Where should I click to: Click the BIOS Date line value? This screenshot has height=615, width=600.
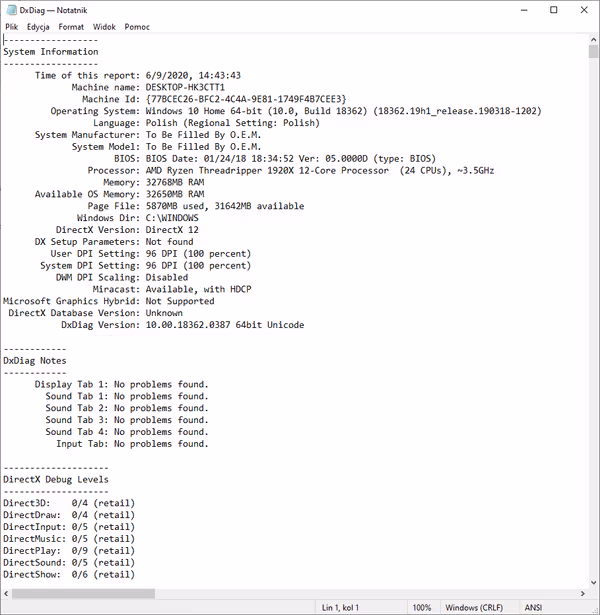[291, 158]
